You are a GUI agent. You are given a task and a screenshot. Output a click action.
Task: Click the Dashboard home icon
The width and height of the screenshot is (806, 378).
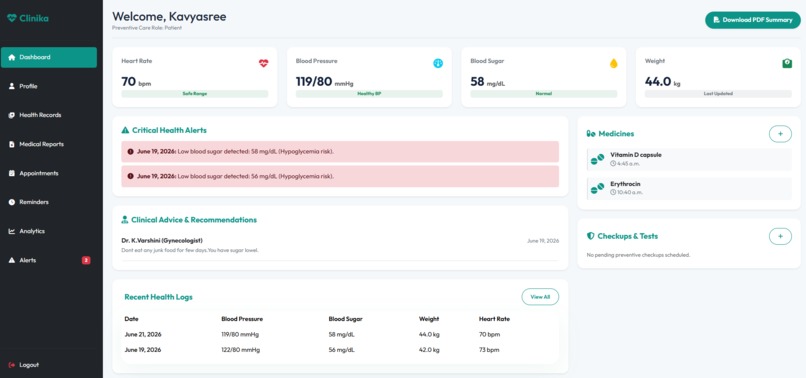[12, 57]
